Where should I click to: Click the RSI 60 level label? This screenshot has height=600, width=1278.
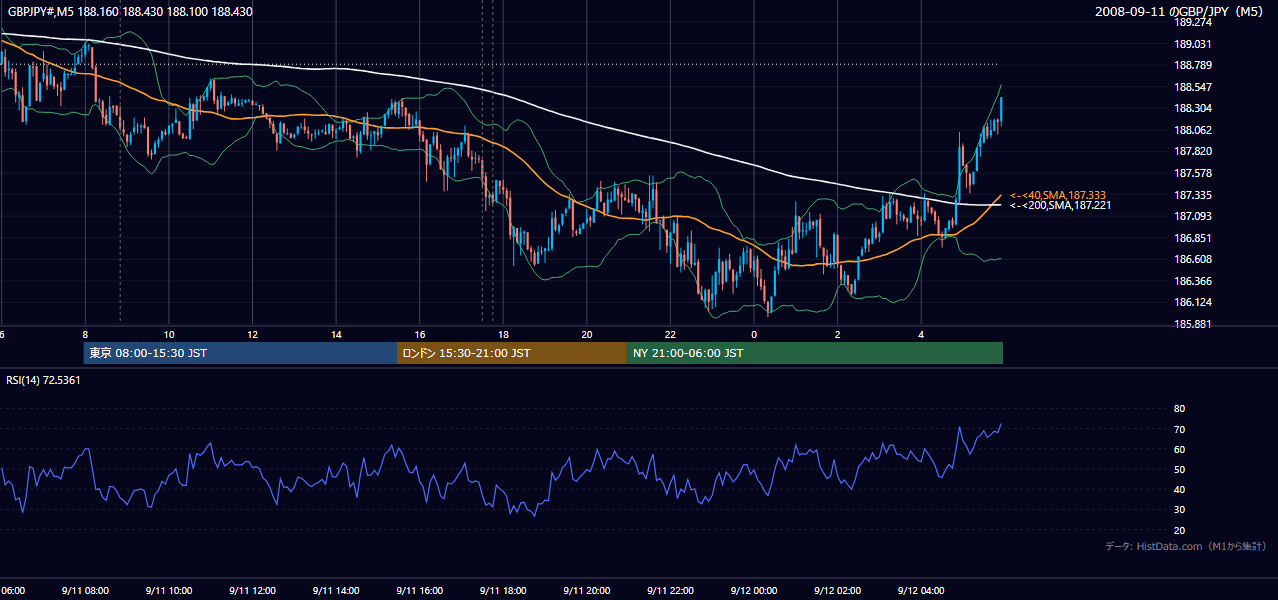tap(1179, 449)
